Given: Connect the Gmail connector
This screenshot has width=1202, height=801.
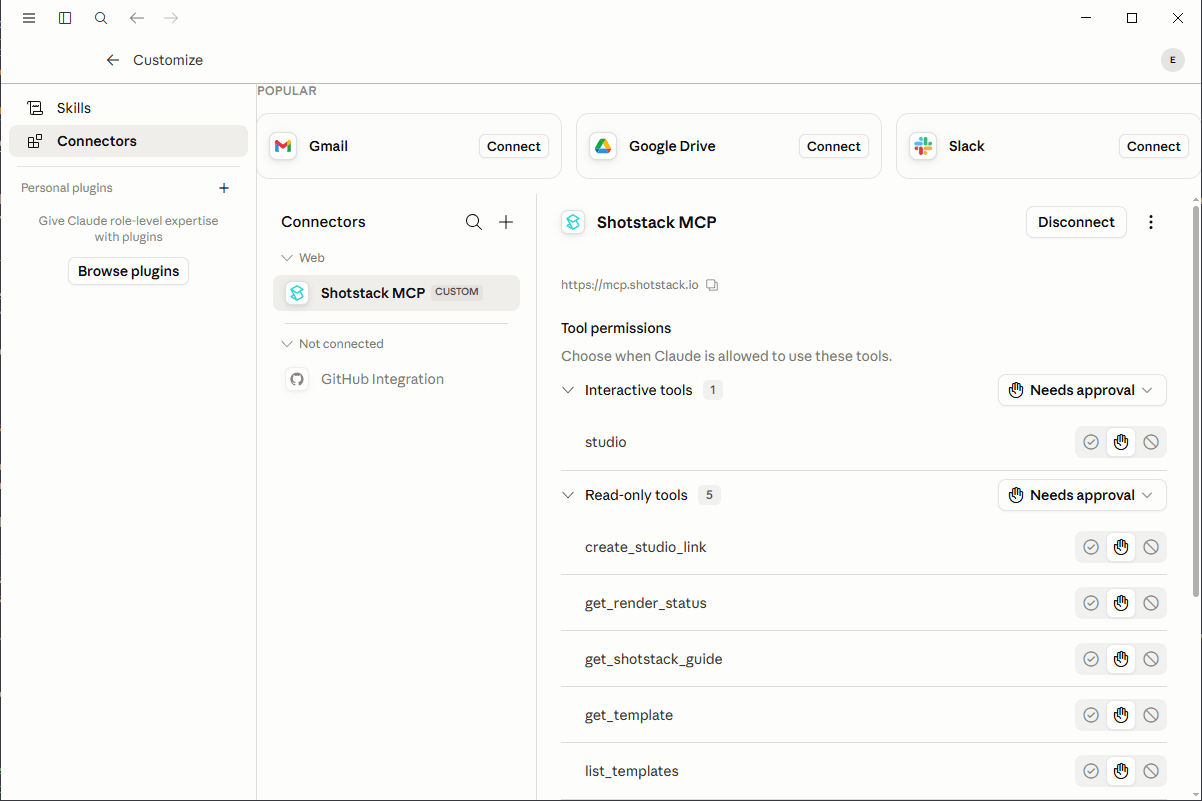Looking at the screenshot, I should pos(514,146).
